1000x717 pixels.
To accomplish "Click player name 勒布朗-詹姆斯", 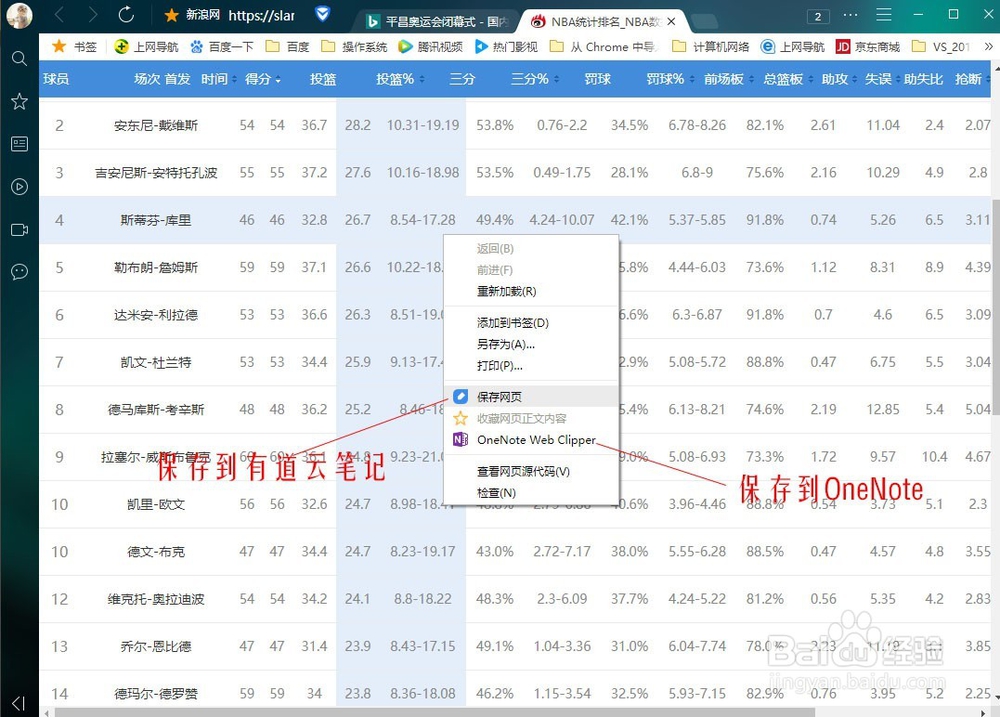I will tap(156, 267).
